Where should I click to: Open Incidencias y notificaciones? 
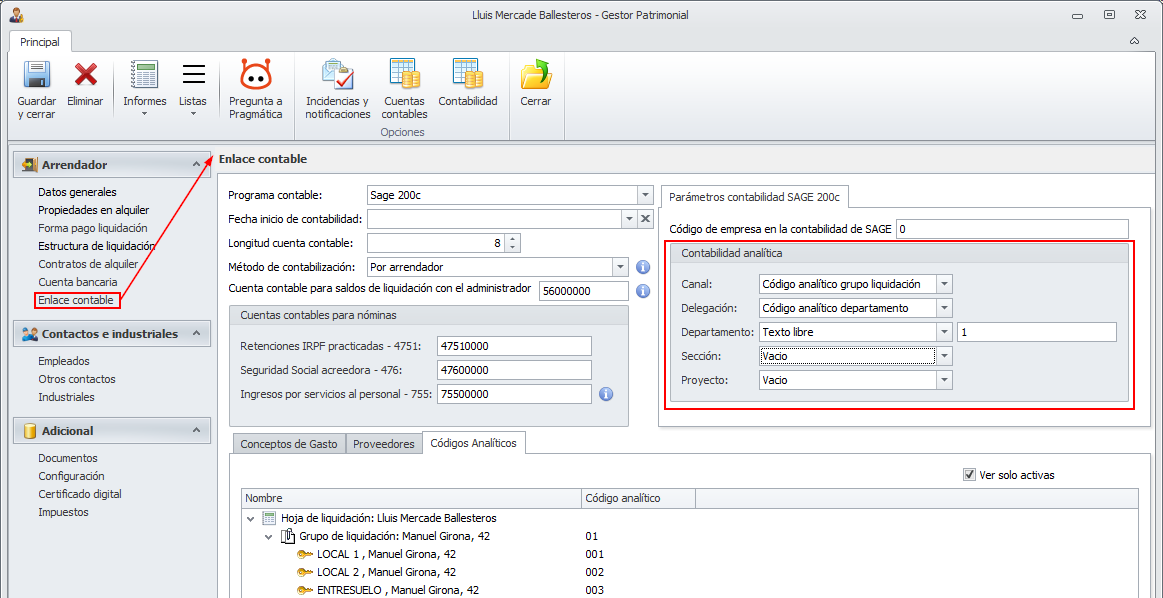(337, 76)
